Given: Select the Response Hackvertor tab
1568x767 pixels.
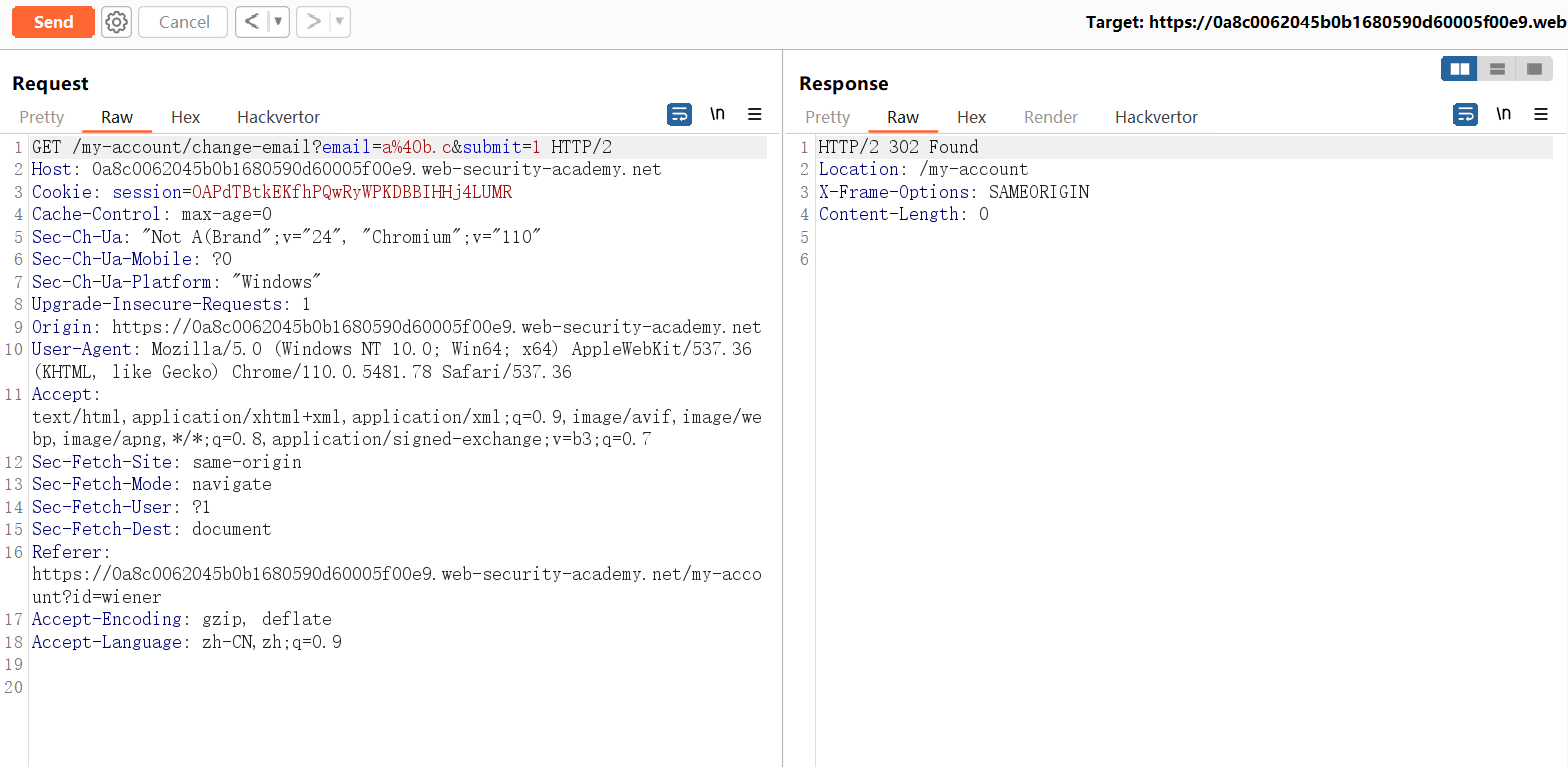Looking at the screenshot, I should (x=1156, y=117).
